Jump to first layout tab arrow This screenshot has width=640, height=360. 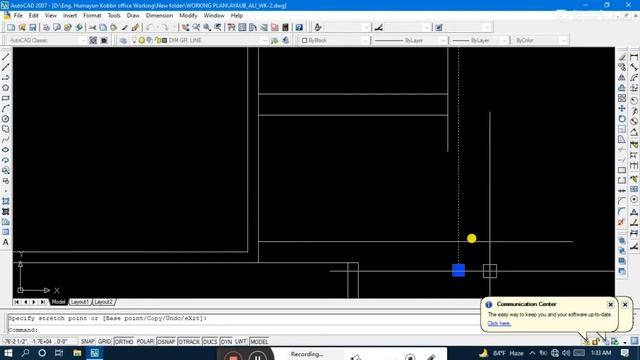[x=16, y=302]
